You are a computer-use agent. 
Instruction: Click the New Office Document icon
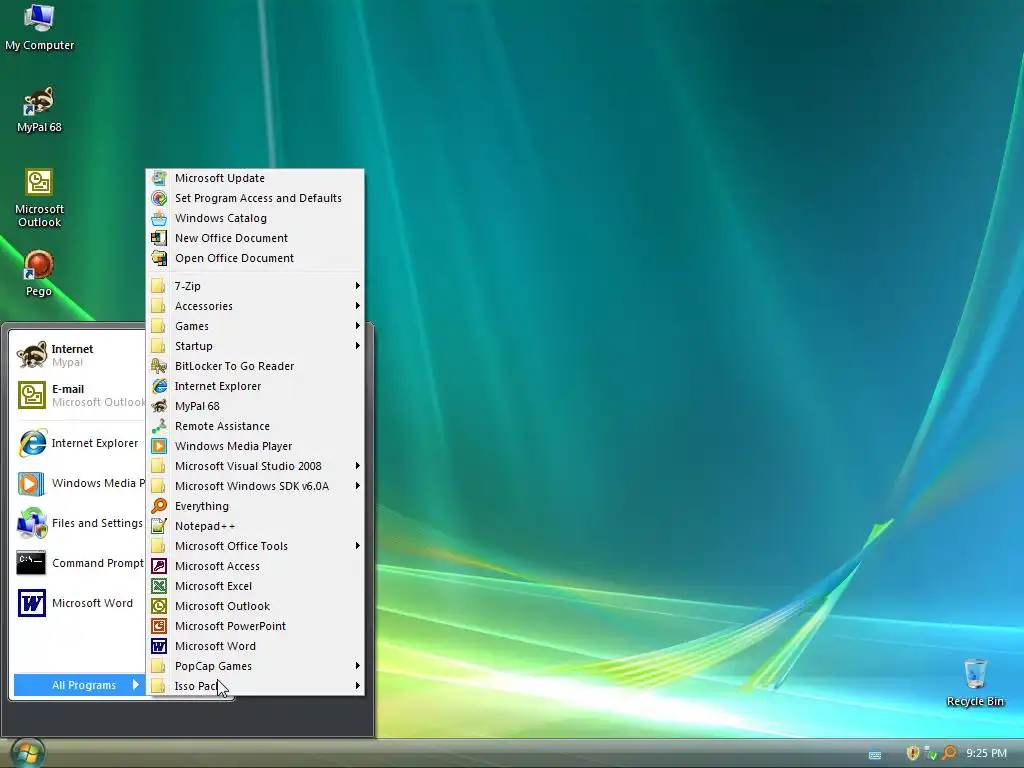click(x=159, y=238)
